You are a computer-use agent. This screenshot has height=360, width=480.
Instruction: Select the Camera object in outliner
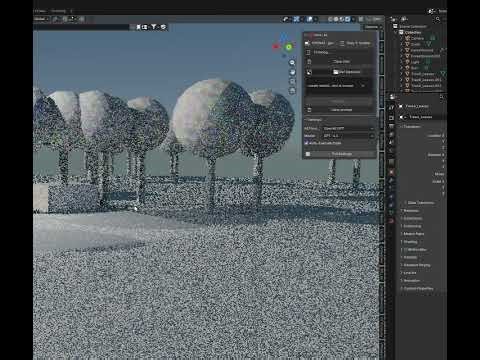pyautogui.click(x=417, y=38)
